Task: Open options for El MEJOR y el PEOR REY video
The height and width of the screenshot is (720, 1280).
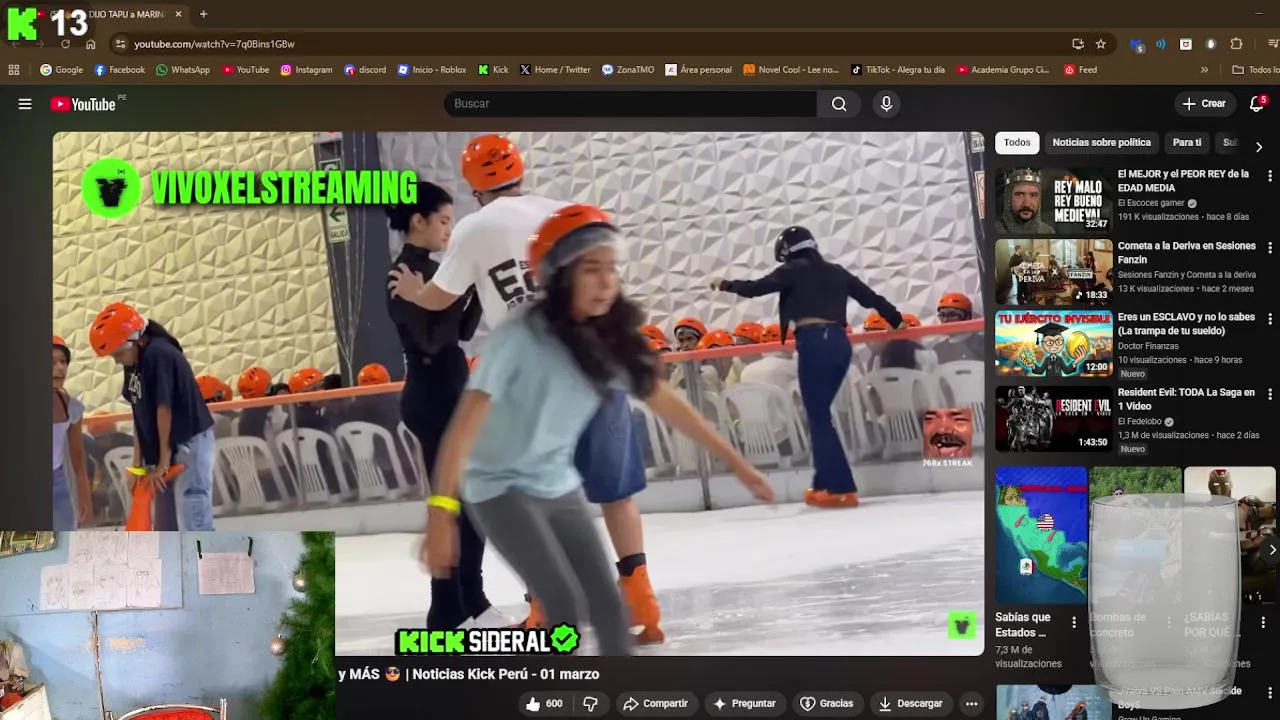Action: point(1270,176)
